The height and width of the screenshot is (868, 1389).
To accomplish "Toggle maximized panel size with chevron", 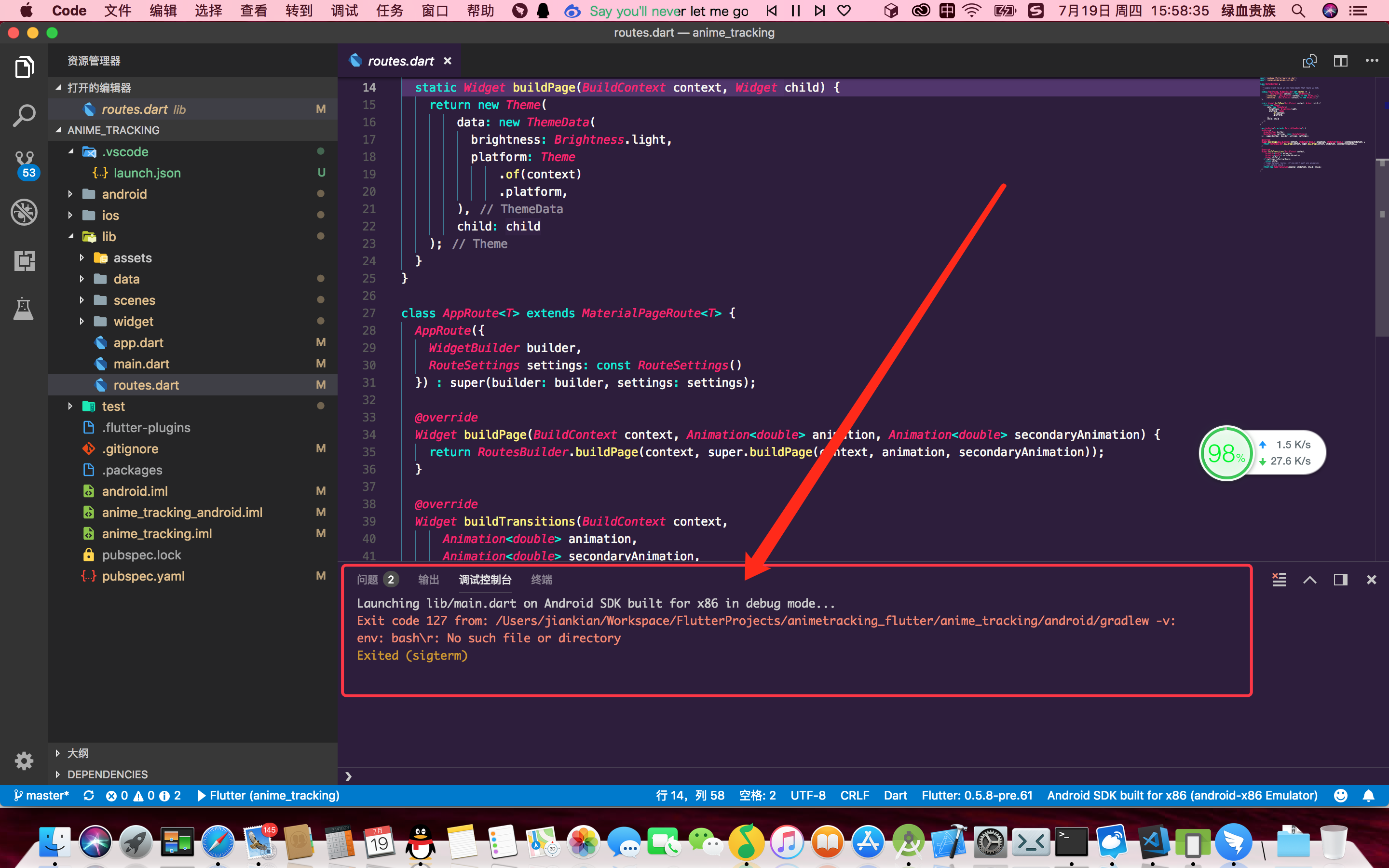I will coord(1309,580).
